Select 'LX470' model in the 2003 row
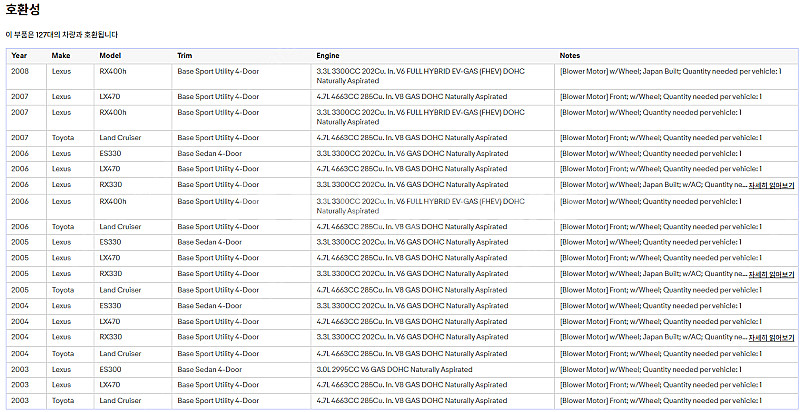Image resolution: width=800 pixels, height=412 pixels. tap(110, 385)
